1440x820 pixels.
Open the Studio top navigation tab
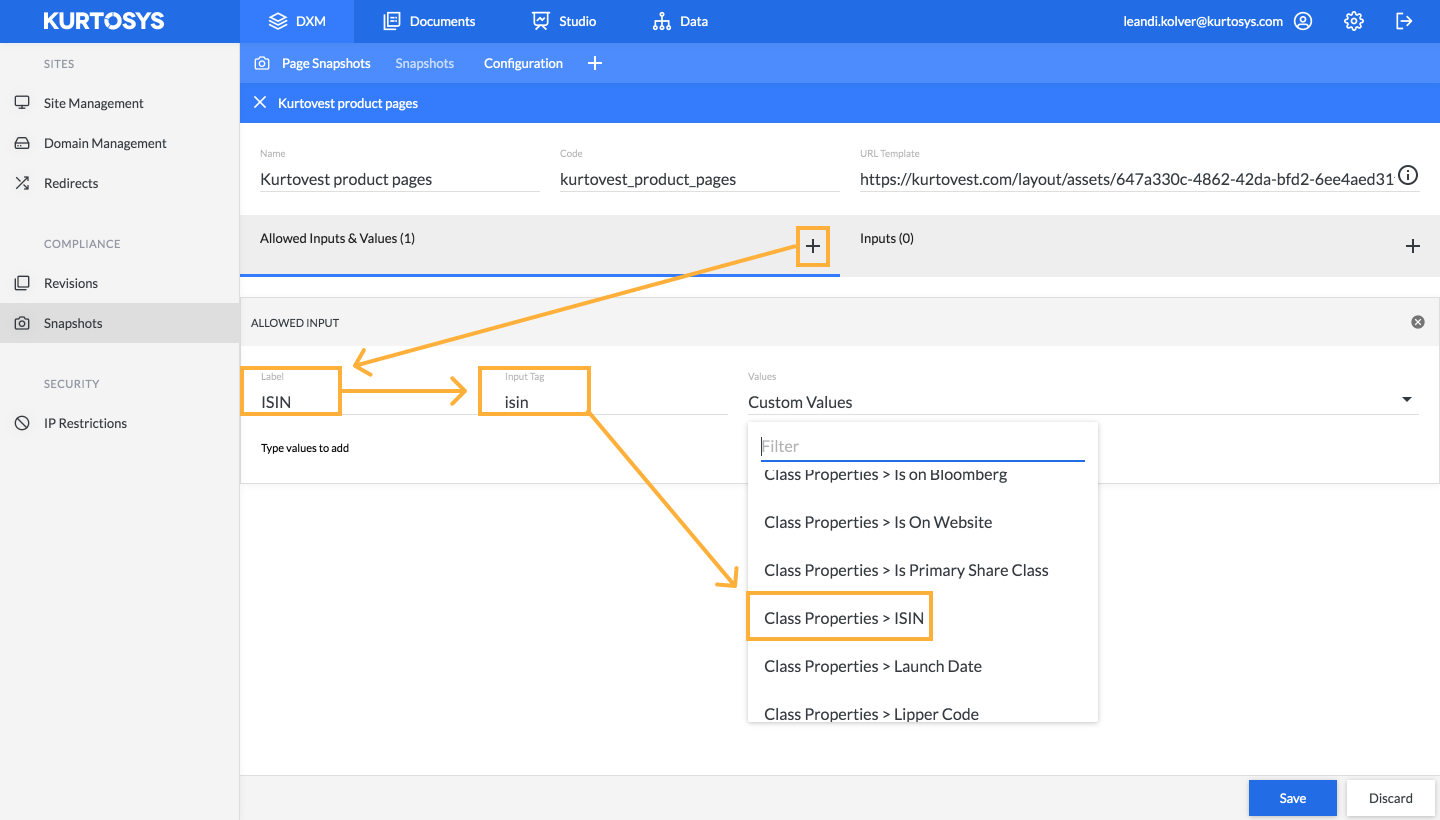pos(564,21)
